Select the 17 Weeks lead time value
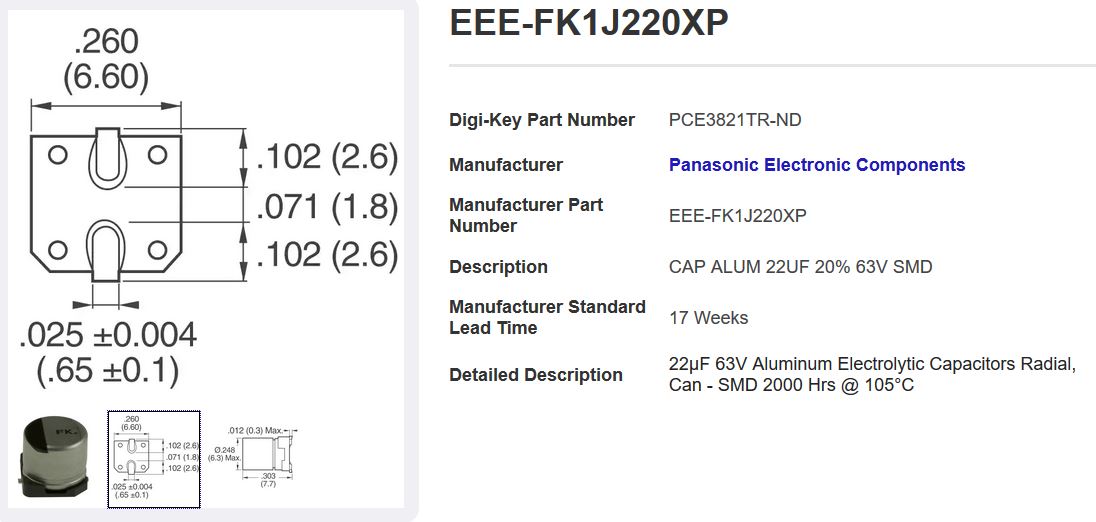The width and height of the screenshot is (1096, 522). pyautogui.click(x=708, y=318)
